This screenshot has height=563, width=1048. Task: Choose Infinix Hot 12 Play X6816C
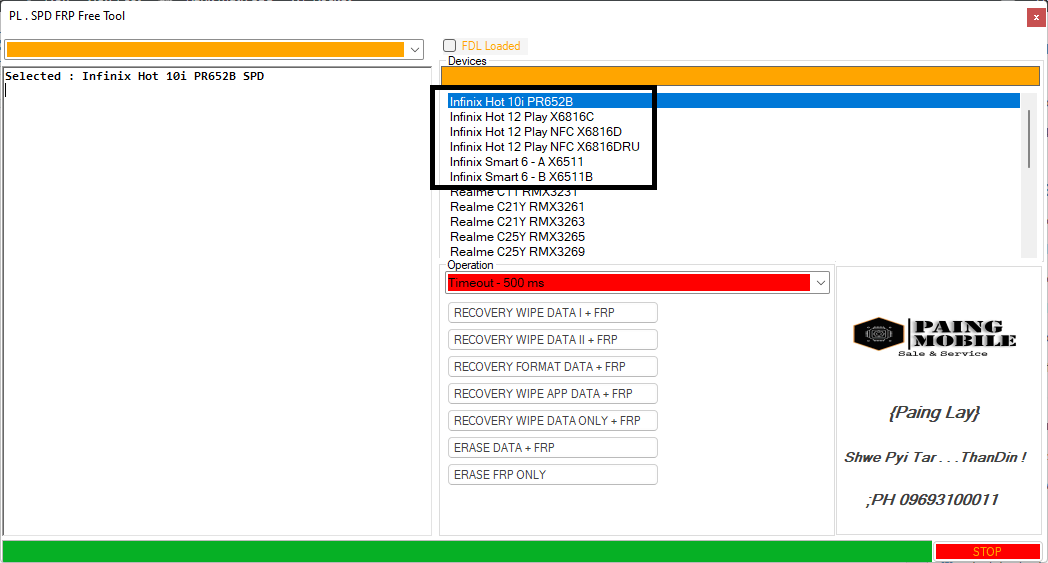coord(521,117)
